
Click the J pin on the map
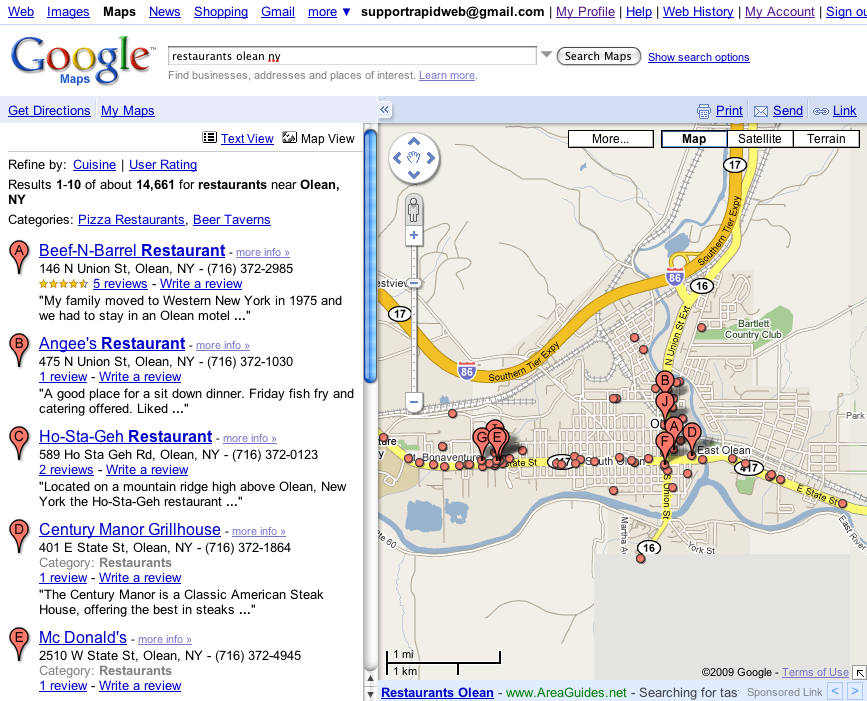[665, 403]
